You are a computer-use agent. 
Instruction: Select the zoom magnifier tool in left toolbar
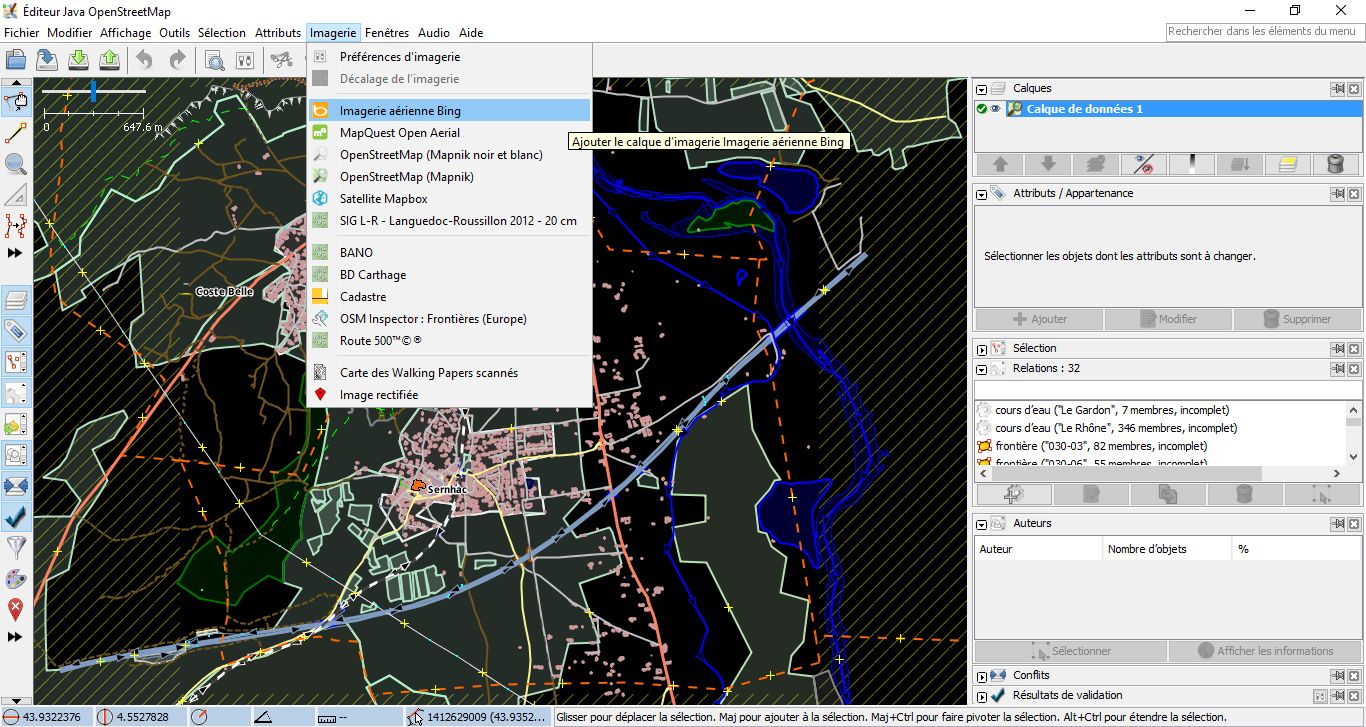pos(16,164)
